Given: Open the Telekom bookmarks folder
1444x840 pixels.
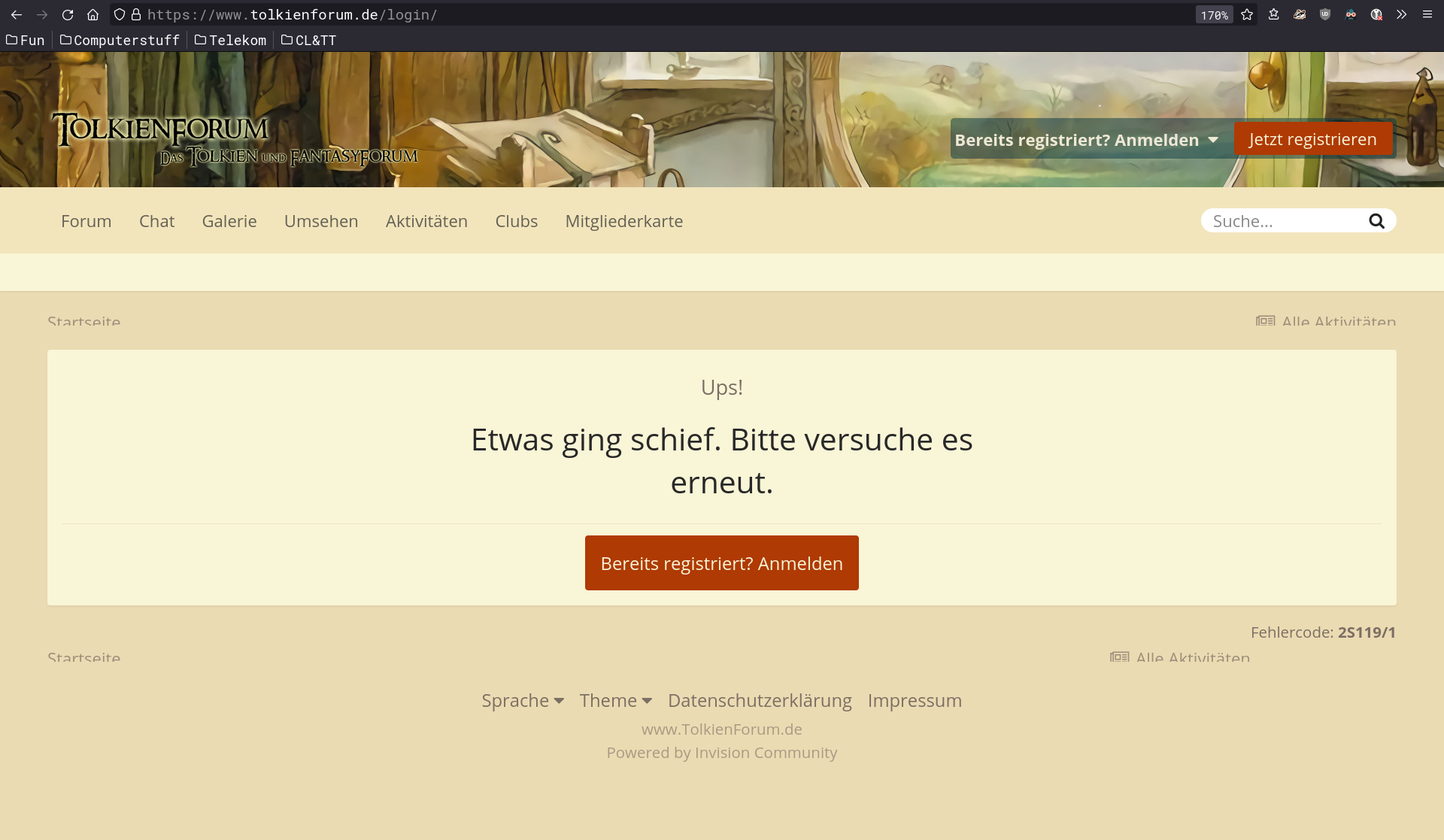Looking at the screenshot, I should coord(230,40).
